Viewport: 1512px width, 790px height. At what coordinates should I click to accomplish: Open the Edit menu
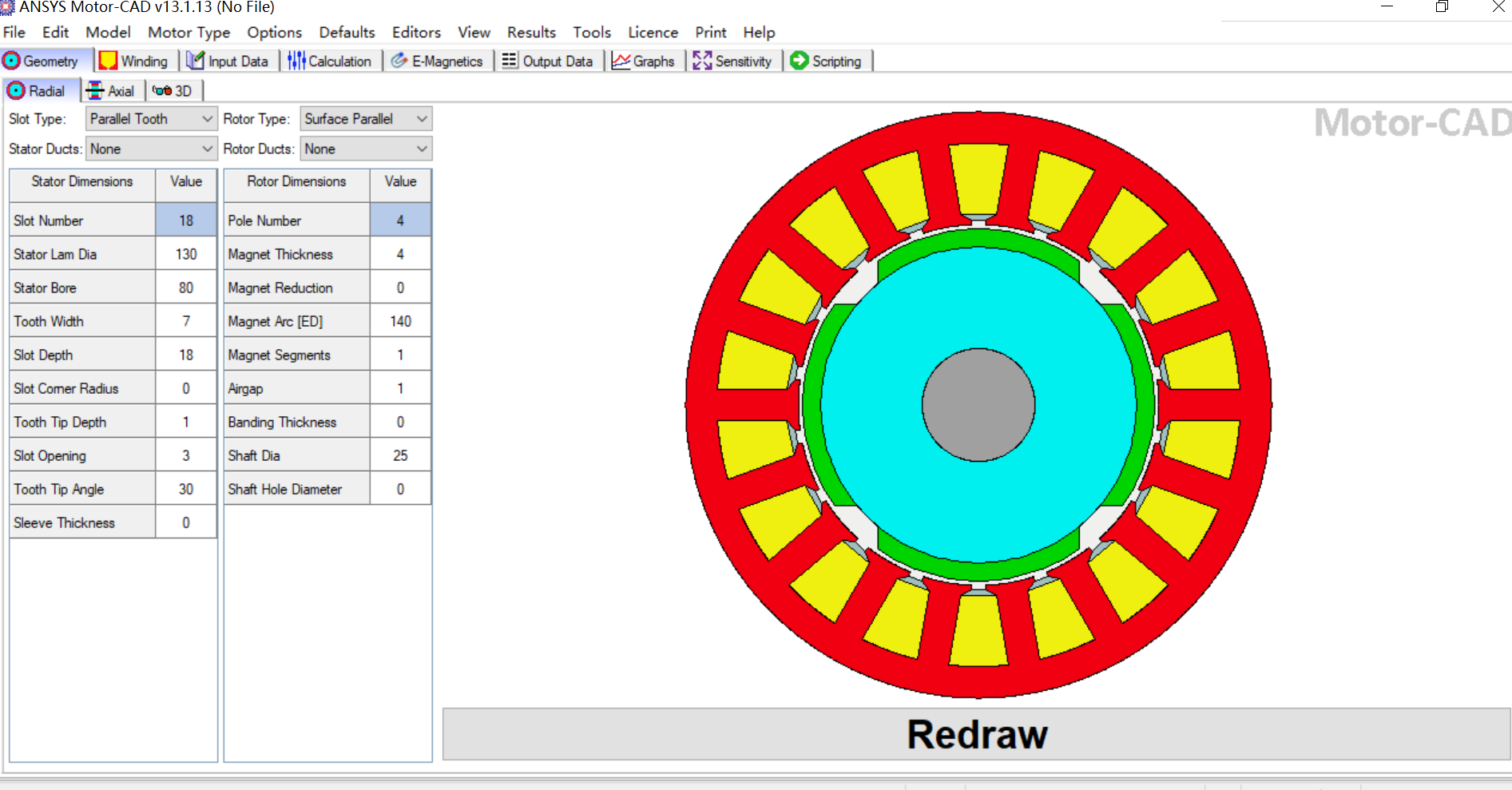coord(55,33)
